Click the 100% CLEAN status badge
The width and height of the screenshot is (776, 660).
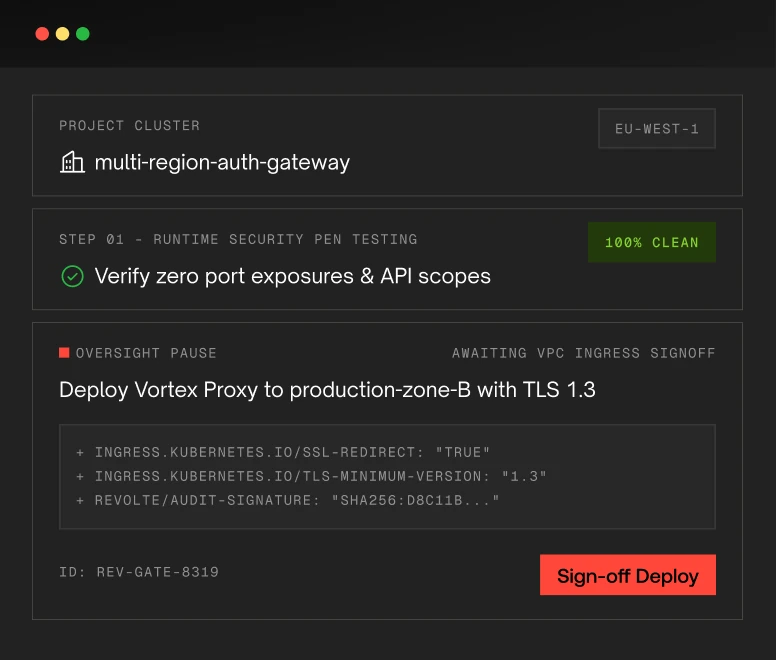[652, 242]
